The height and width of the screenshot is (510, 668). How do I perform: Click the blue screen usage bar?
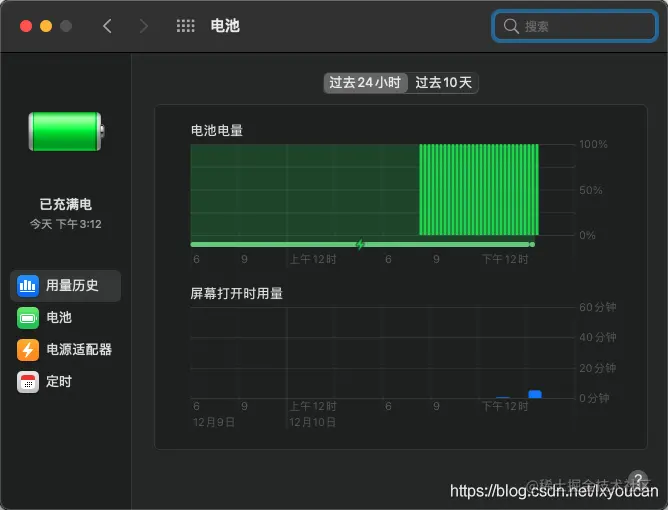tap(535, 394)
